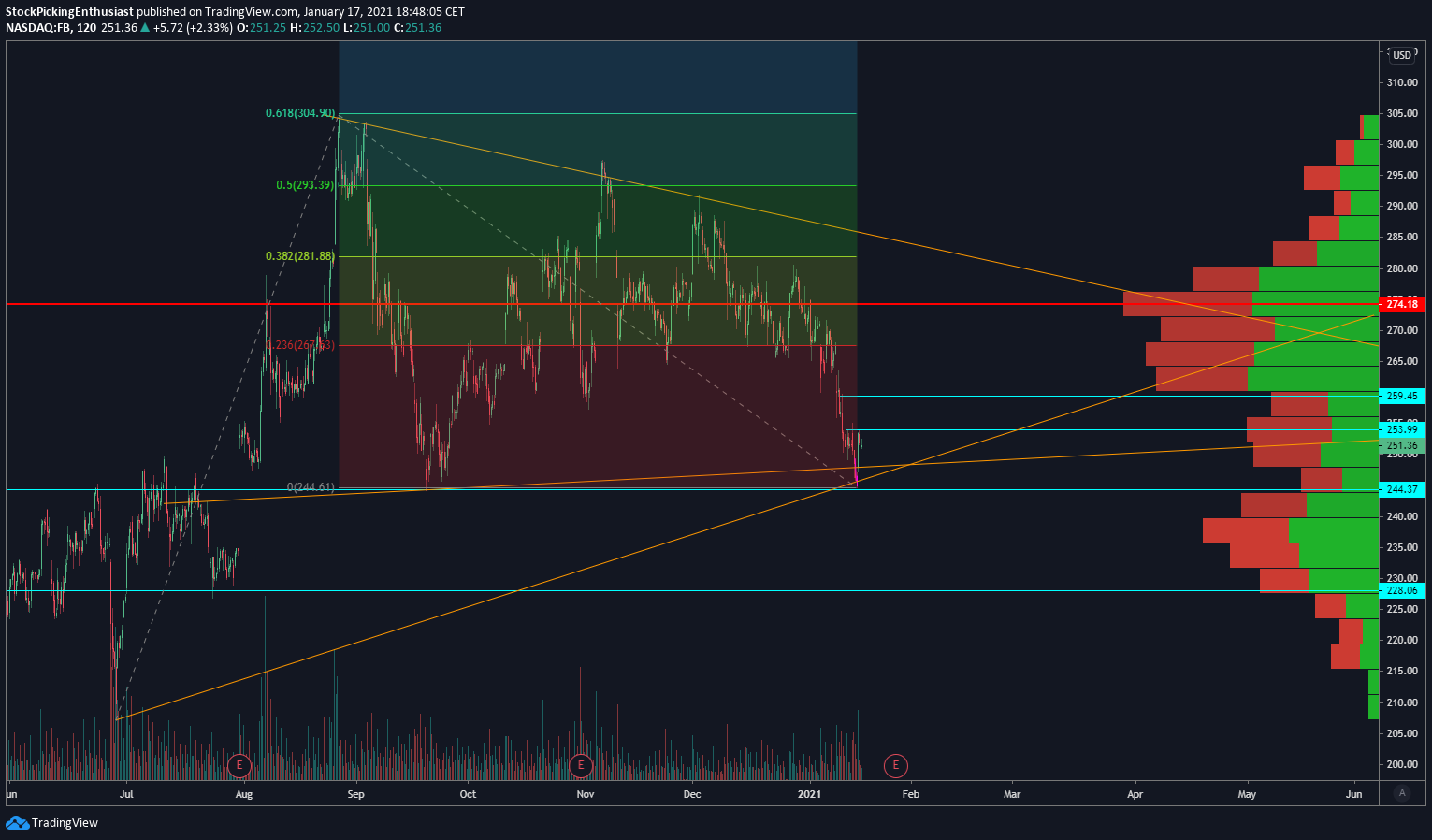Click the Jul label on time axis
Image resolution: width=1432 pixels, height=840 pixels.
coord(126,794)
